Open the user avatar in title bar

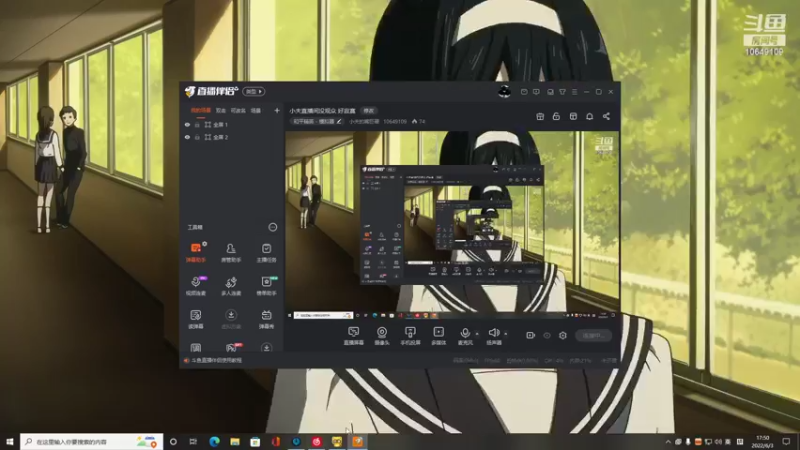point(504,91)
